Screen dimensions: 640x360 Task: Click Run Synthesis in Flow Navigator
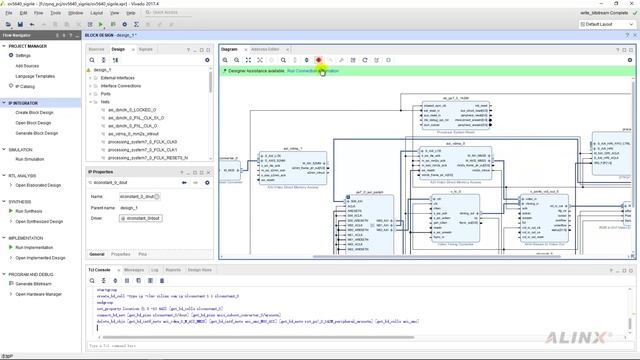(x=29, y=211)
